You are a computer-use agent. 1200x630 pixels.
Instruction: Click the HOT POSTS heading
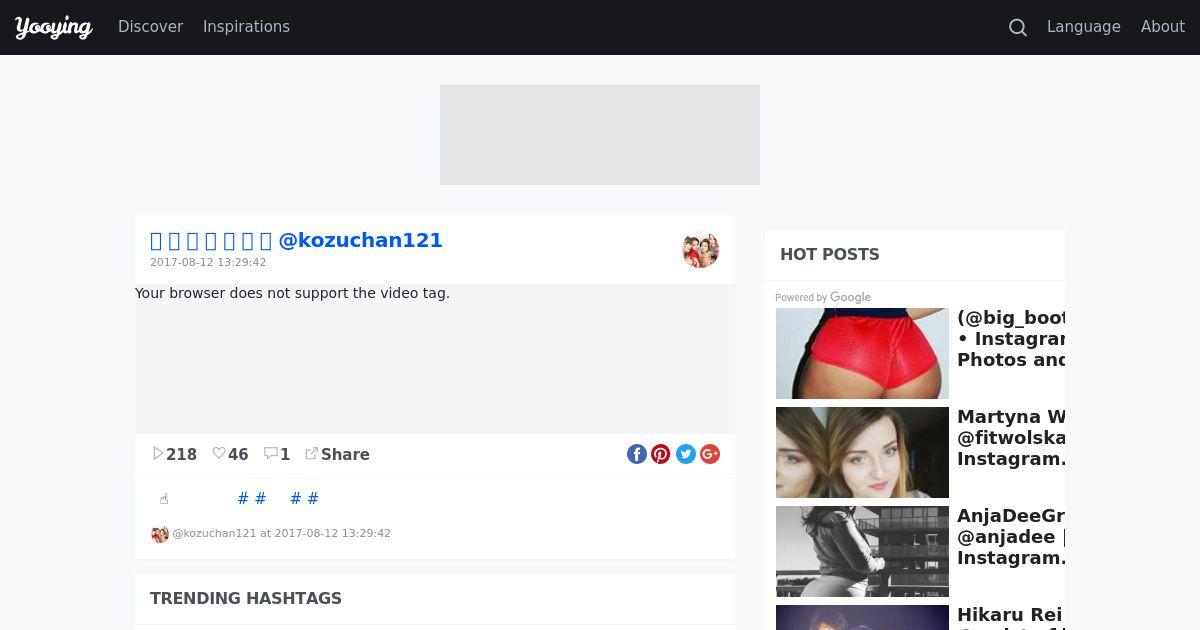(830, 254)
